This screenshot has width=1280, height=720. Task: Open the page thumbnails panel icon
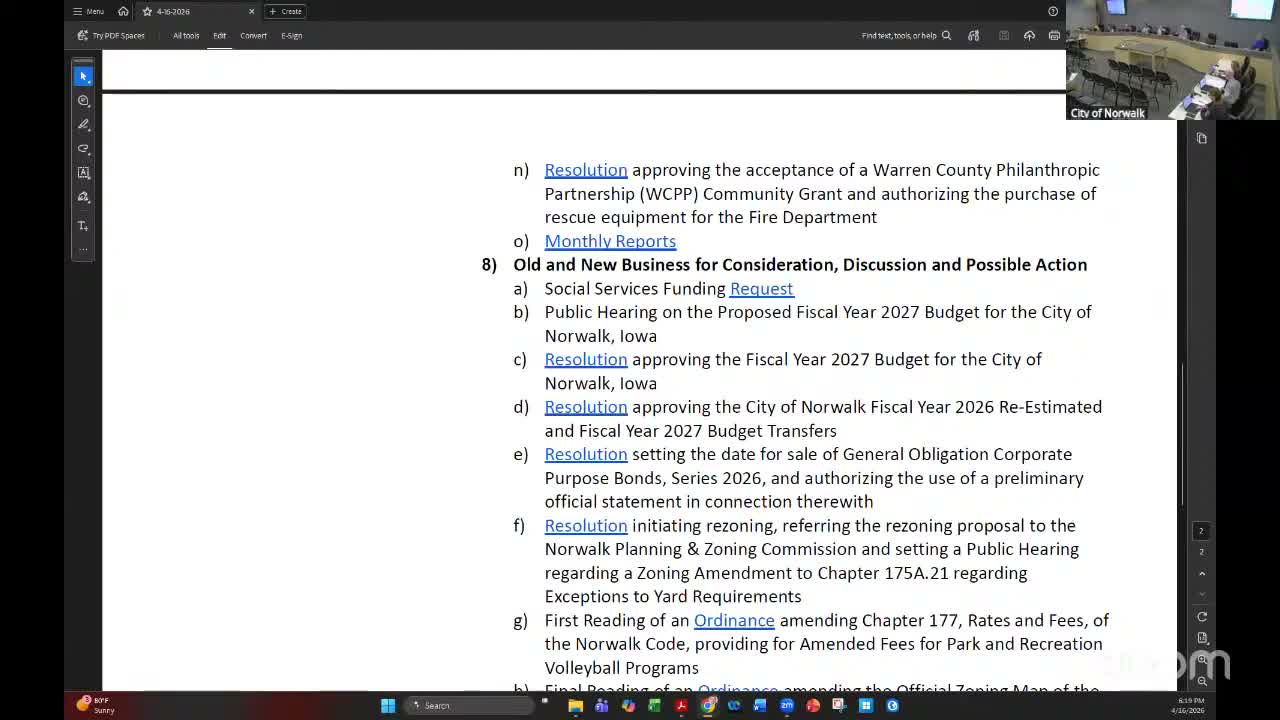click(x=1202, y=138)
